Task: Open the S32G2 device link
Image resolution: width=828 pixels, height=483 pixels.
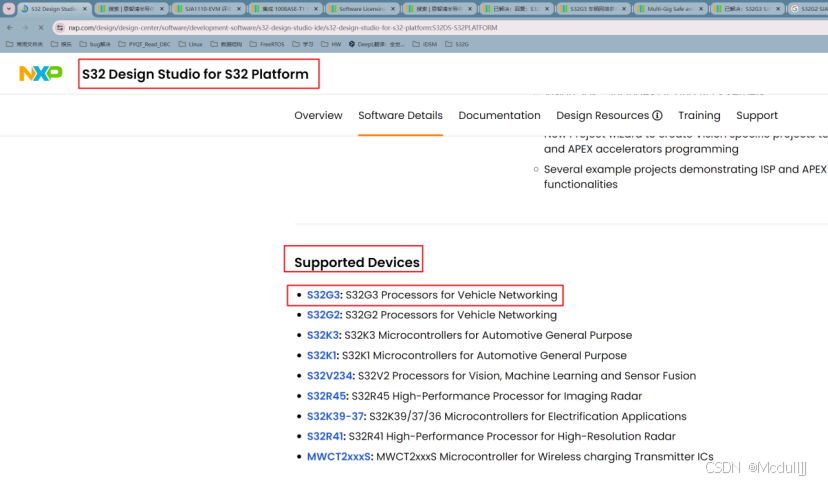Action: [323, 315]
